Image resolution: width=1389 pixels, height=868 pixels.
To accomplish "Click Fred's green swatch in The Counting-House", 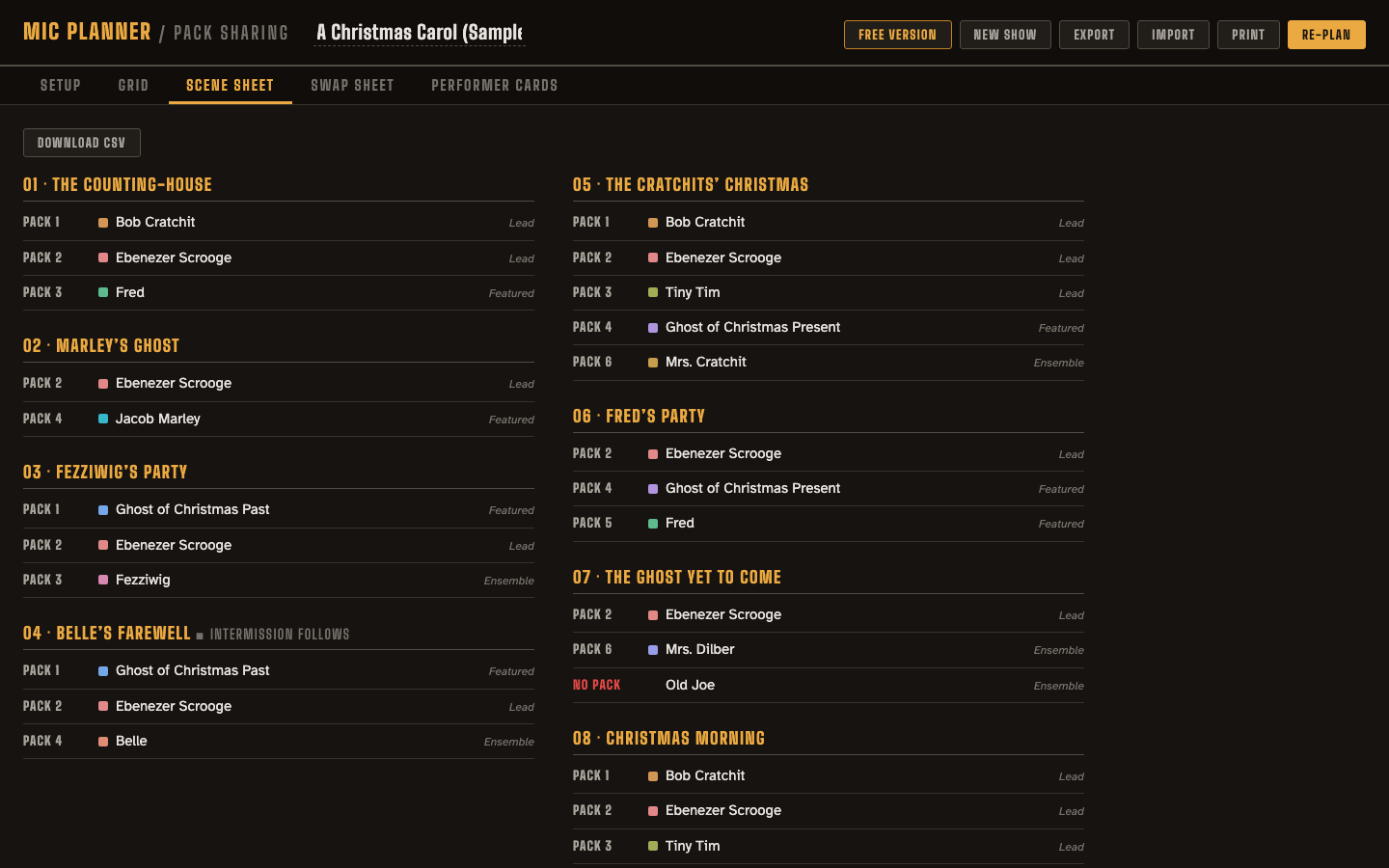I will (103, 293).
